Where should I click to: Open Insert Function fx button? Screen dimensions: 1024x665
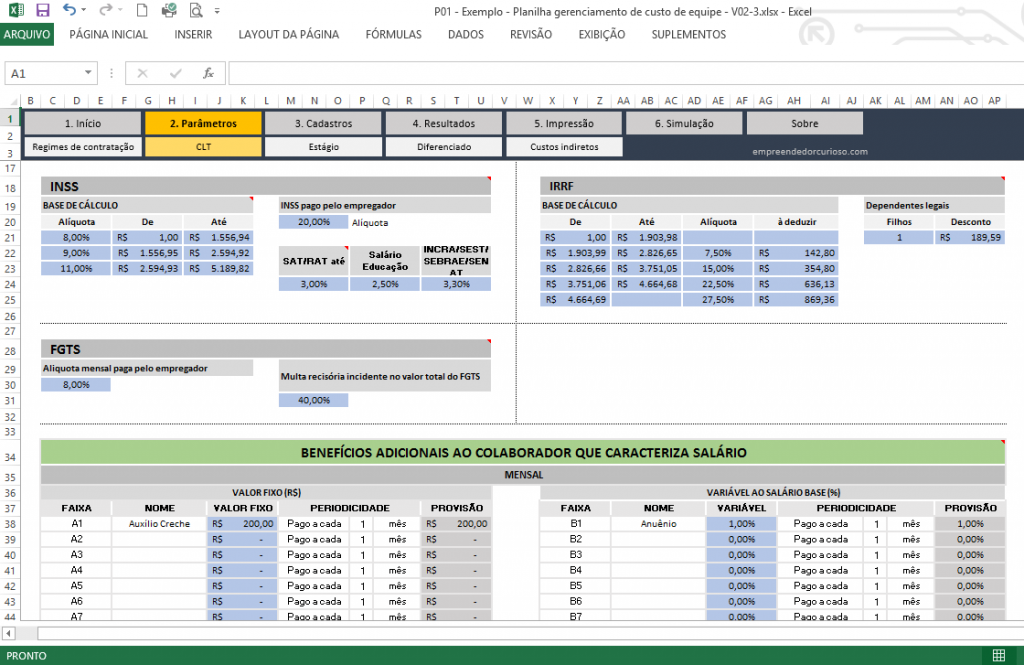click(x=208, y=73)
